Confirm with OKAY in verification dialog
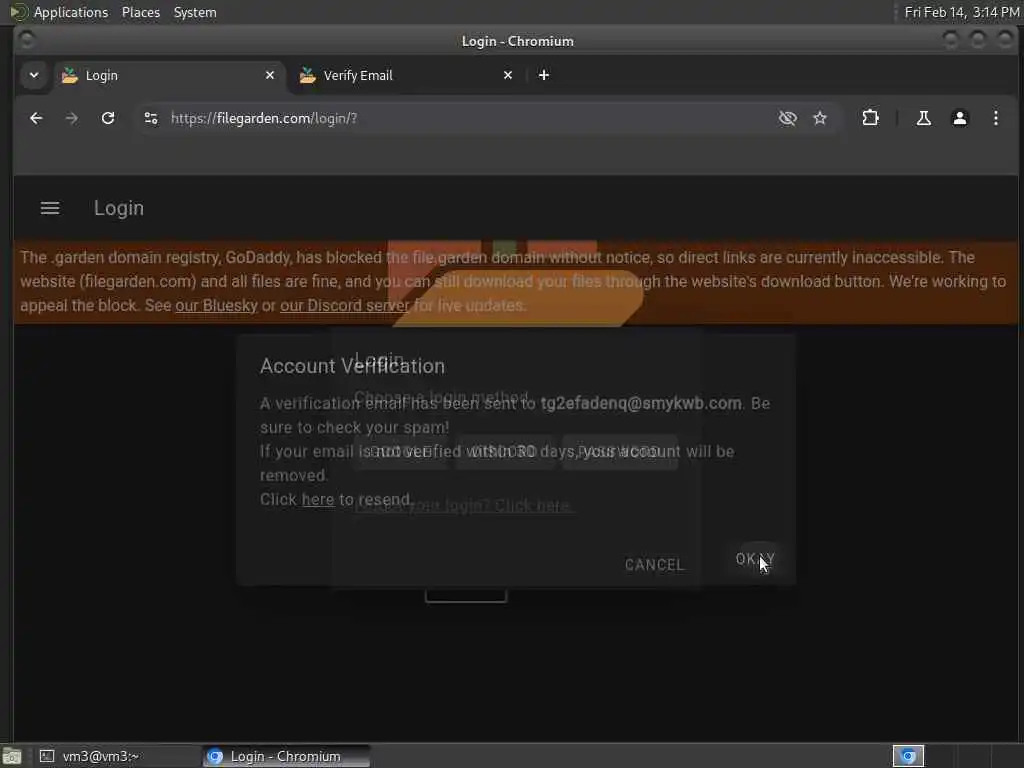Image resolution: width=1024 pixels, height=768 pixels. [x=755, y=560]
